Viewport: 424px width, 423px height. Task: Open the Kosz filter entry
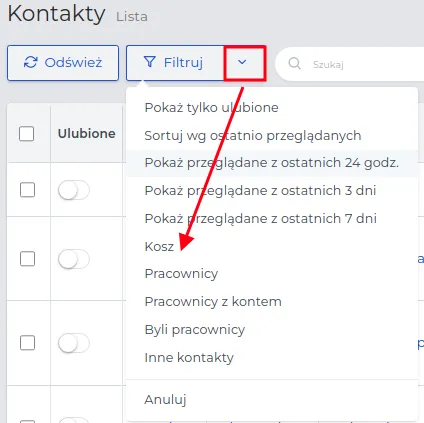pyautogui.click(x=272, y=247)
